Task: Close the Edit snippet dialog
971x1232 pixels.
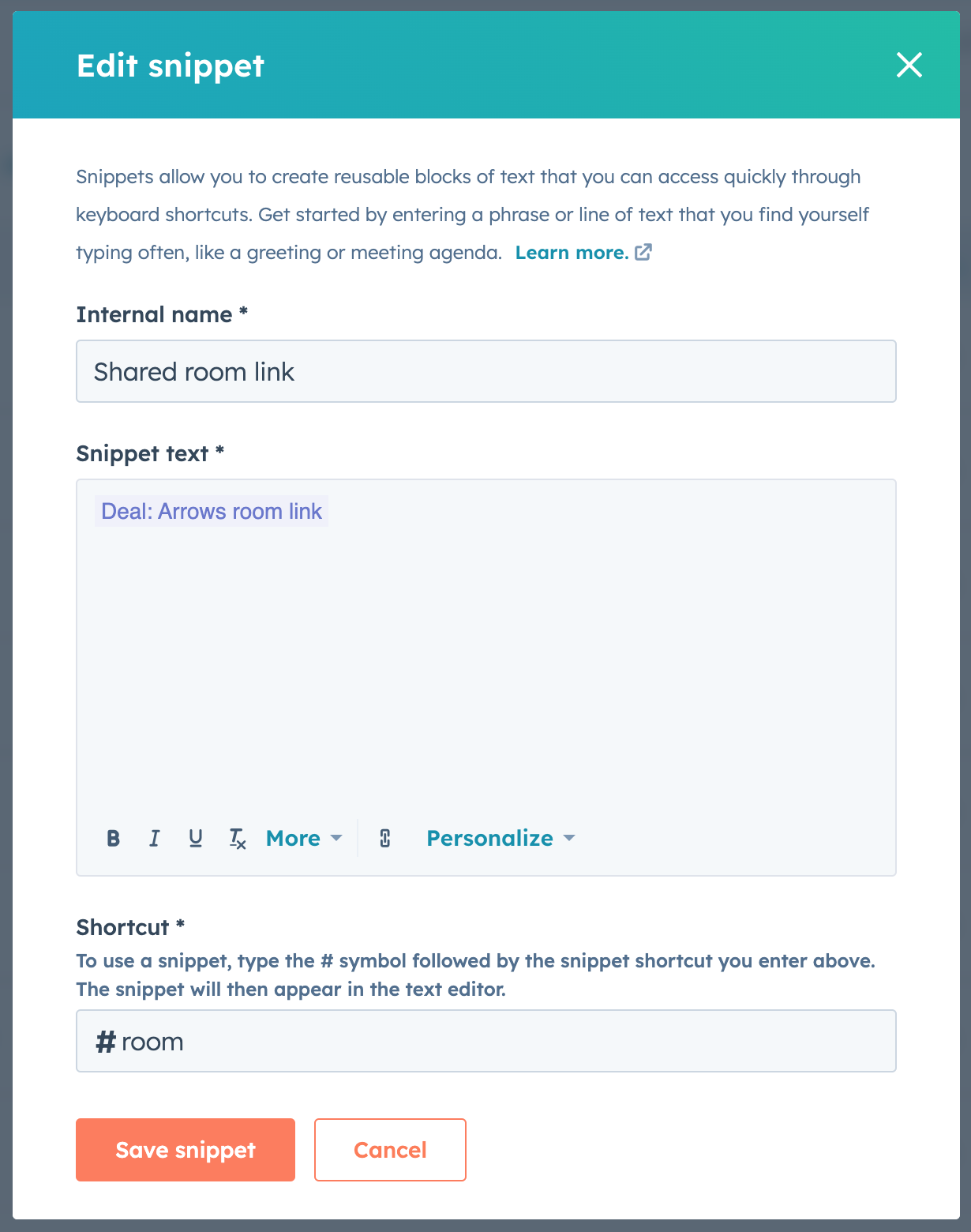Action: click(909, 65)
